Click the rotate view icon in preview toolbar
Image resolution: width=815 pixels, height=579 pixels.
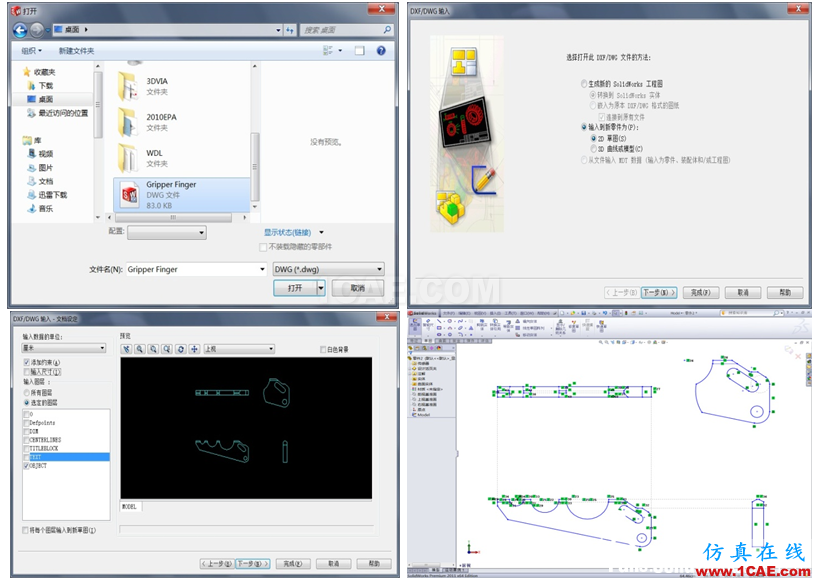[181, 349]
